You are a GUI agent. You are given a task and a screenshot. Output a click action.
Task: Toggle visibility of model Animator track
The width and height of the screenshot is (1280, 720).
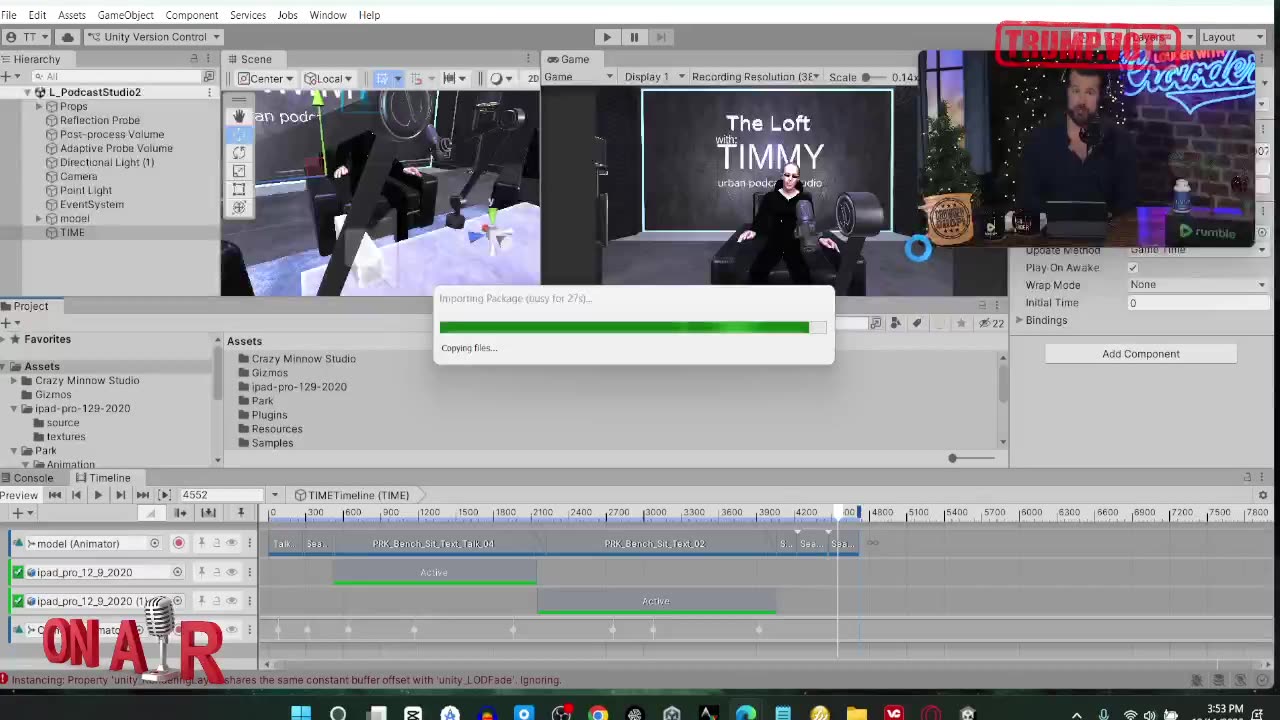pyautogui.click(x=231, y=543)
